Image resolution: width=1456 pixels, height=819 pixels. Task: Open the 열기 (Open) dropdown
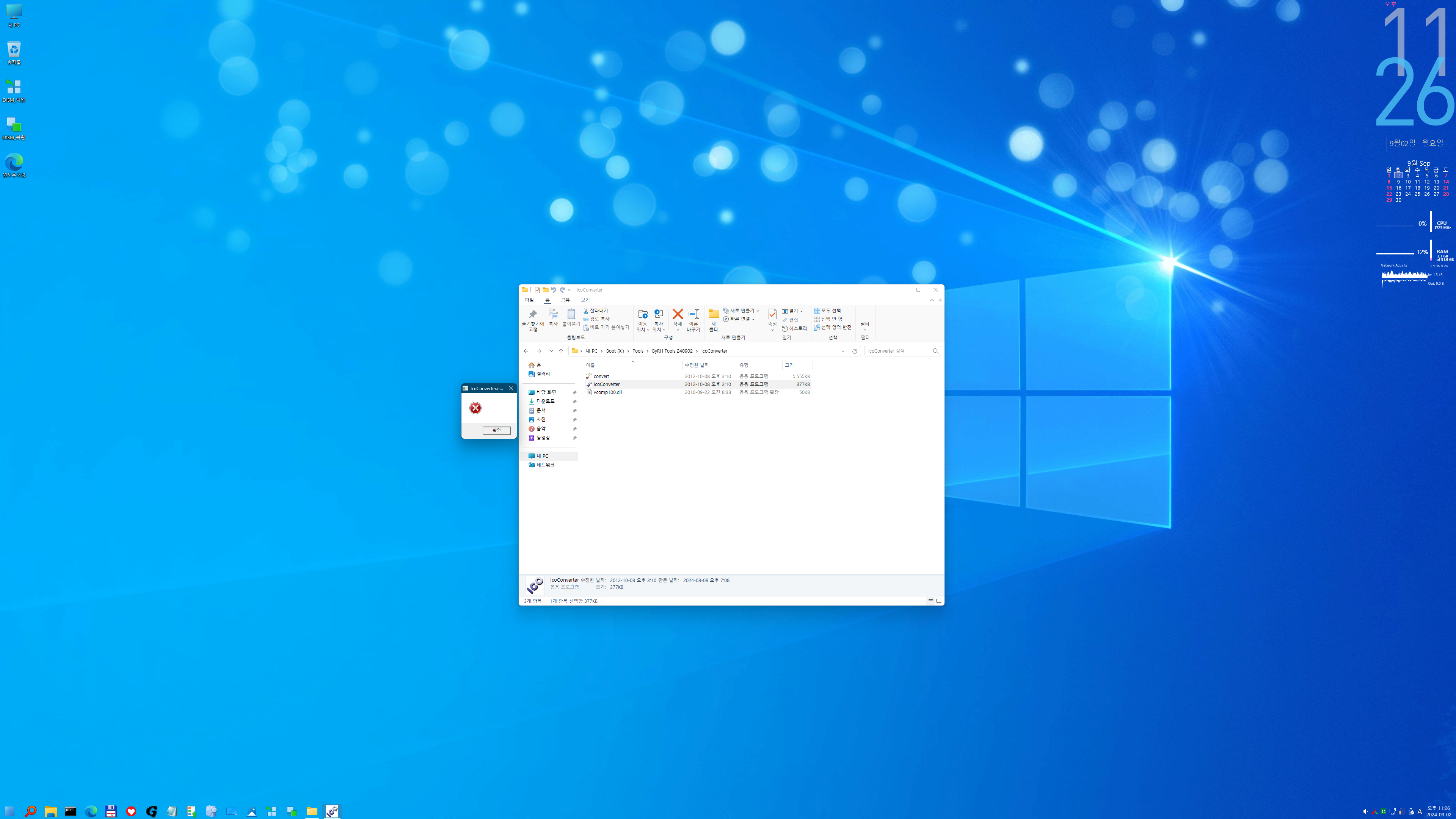pos(792,311)
